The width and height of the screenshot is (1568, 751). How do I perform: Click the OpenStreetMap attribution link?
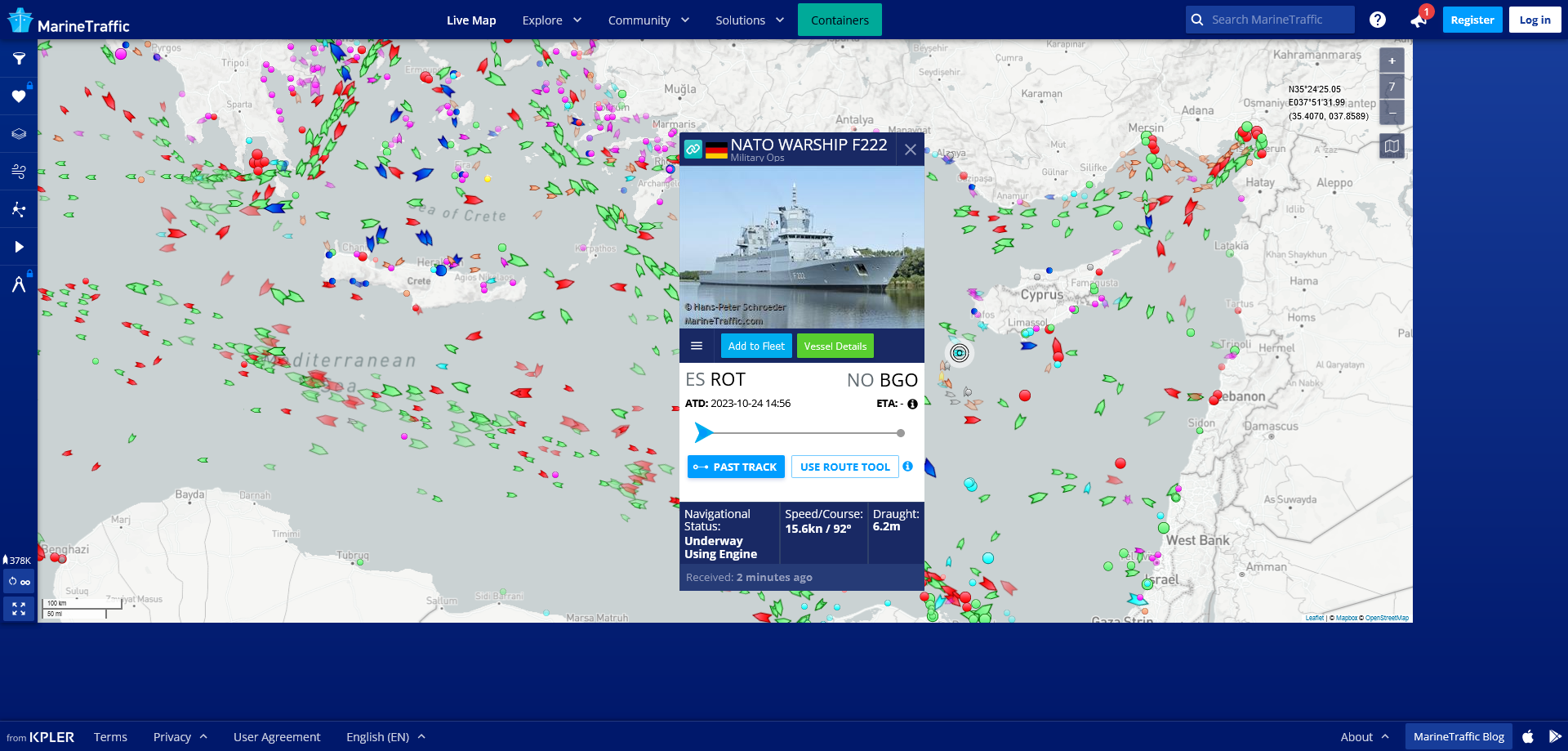click(x=1387, y=618)
